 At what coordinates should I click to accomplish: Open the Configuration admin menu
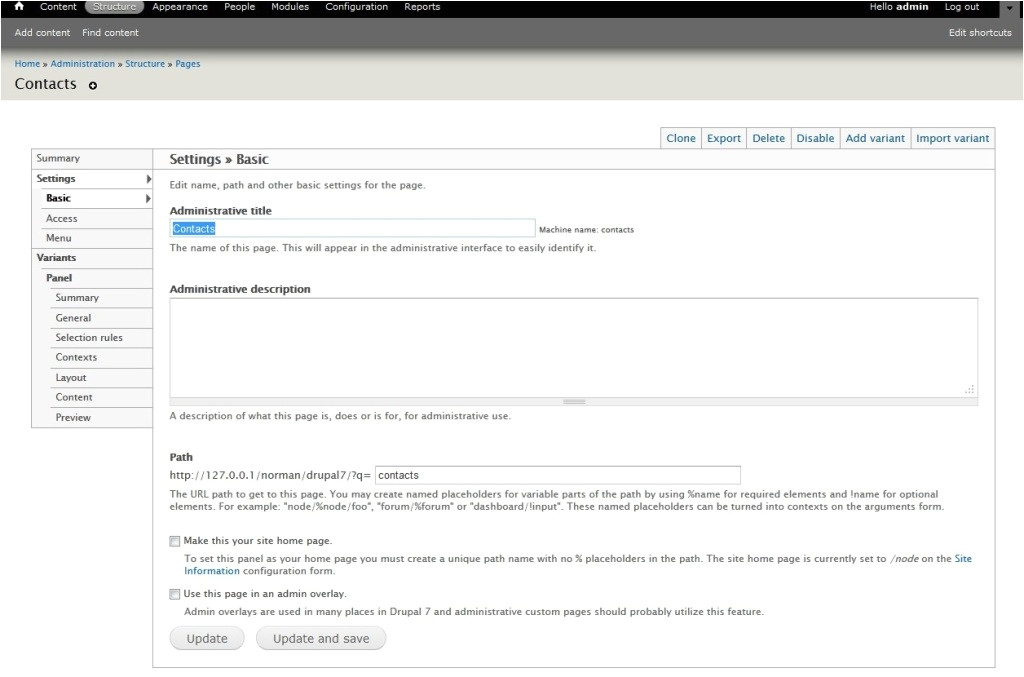point(357,7)
